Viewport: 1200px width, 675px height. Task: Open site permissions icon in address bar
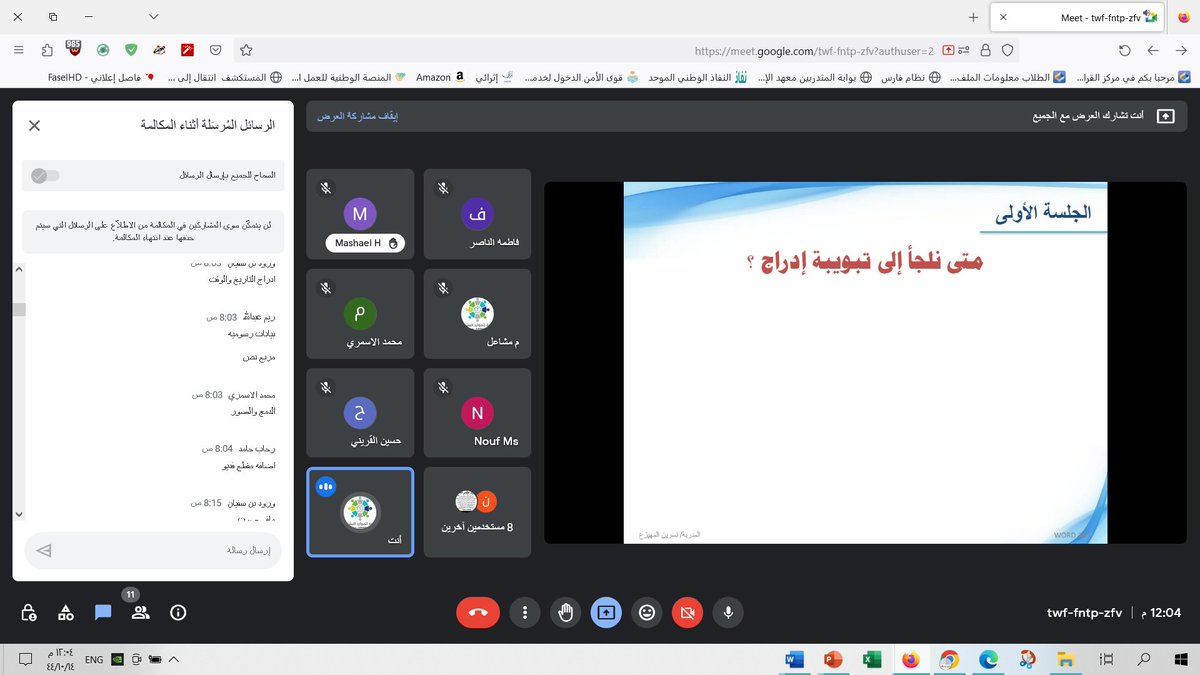(965, 50)
